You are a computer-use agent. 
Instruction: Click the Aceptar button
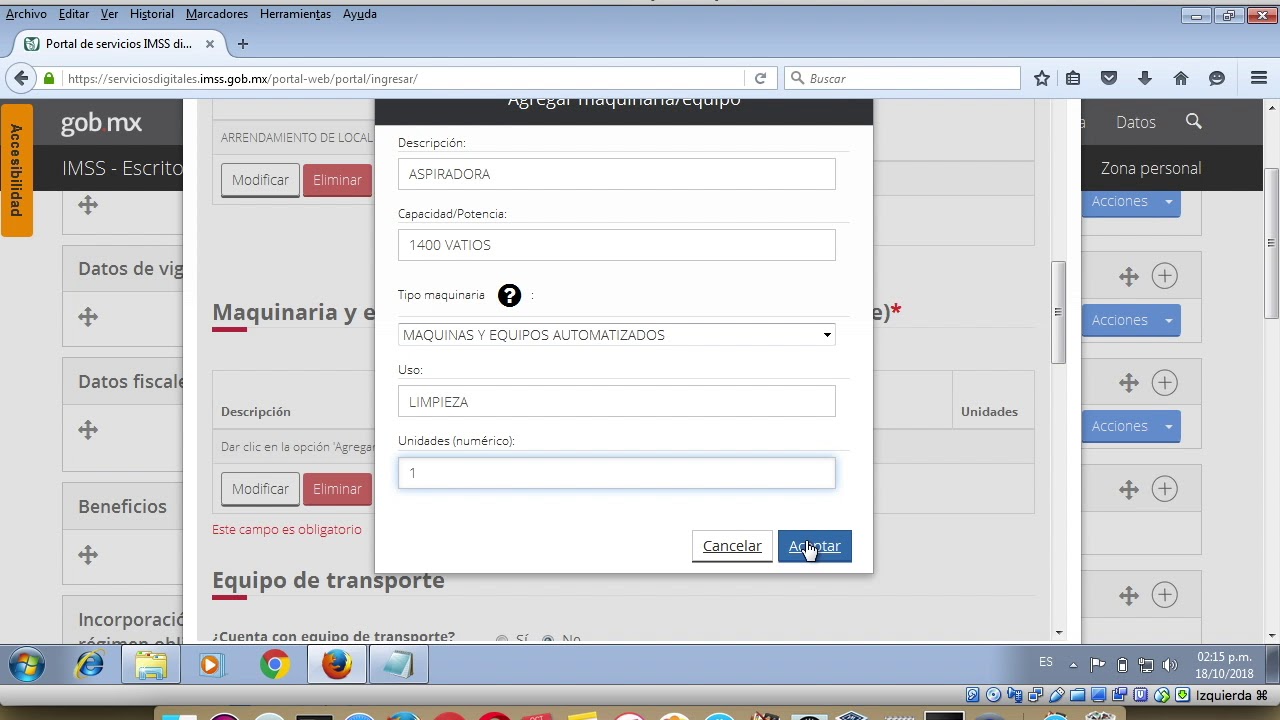[x=814, y=546]
